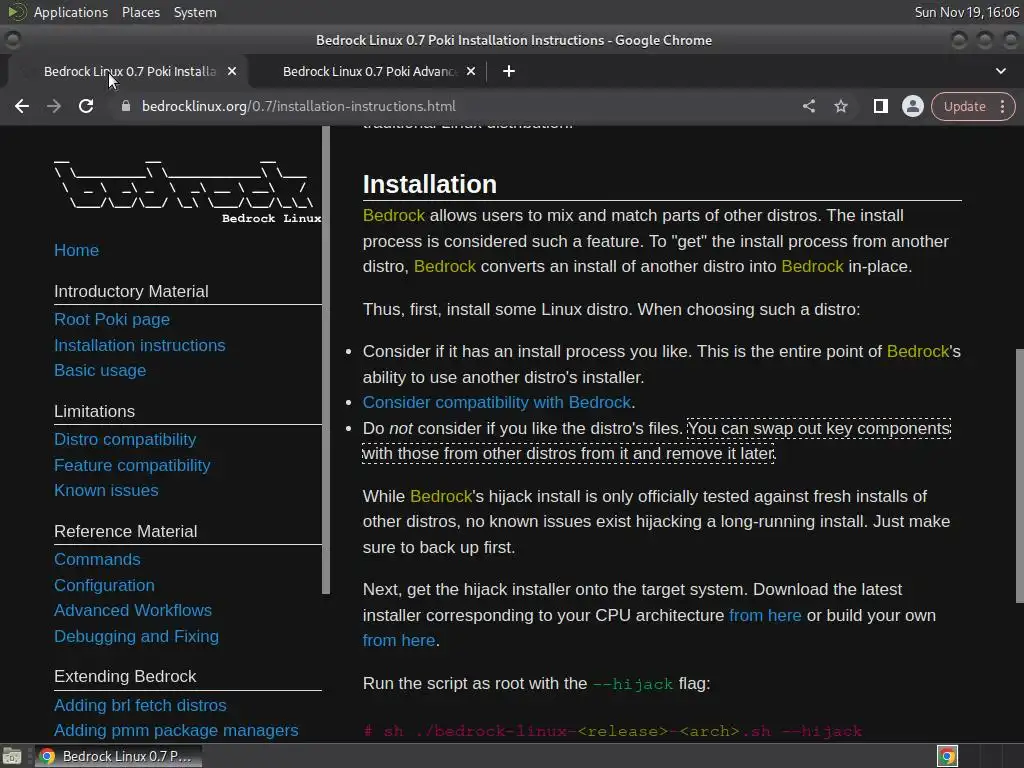
Task: Open the Chrome profile avatar
Action: point(912,106)
